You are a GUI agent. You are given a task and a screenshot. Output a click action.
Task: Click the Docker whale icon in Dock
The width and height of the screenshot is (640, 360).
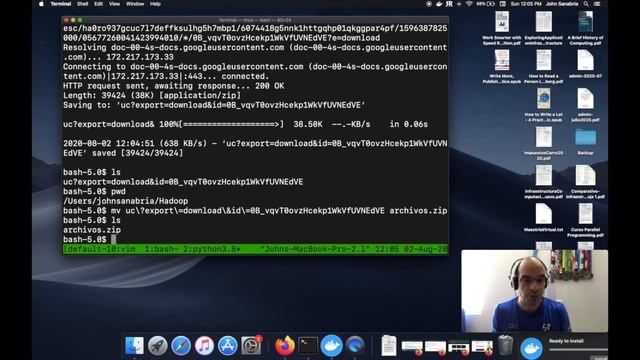[331, 346]
